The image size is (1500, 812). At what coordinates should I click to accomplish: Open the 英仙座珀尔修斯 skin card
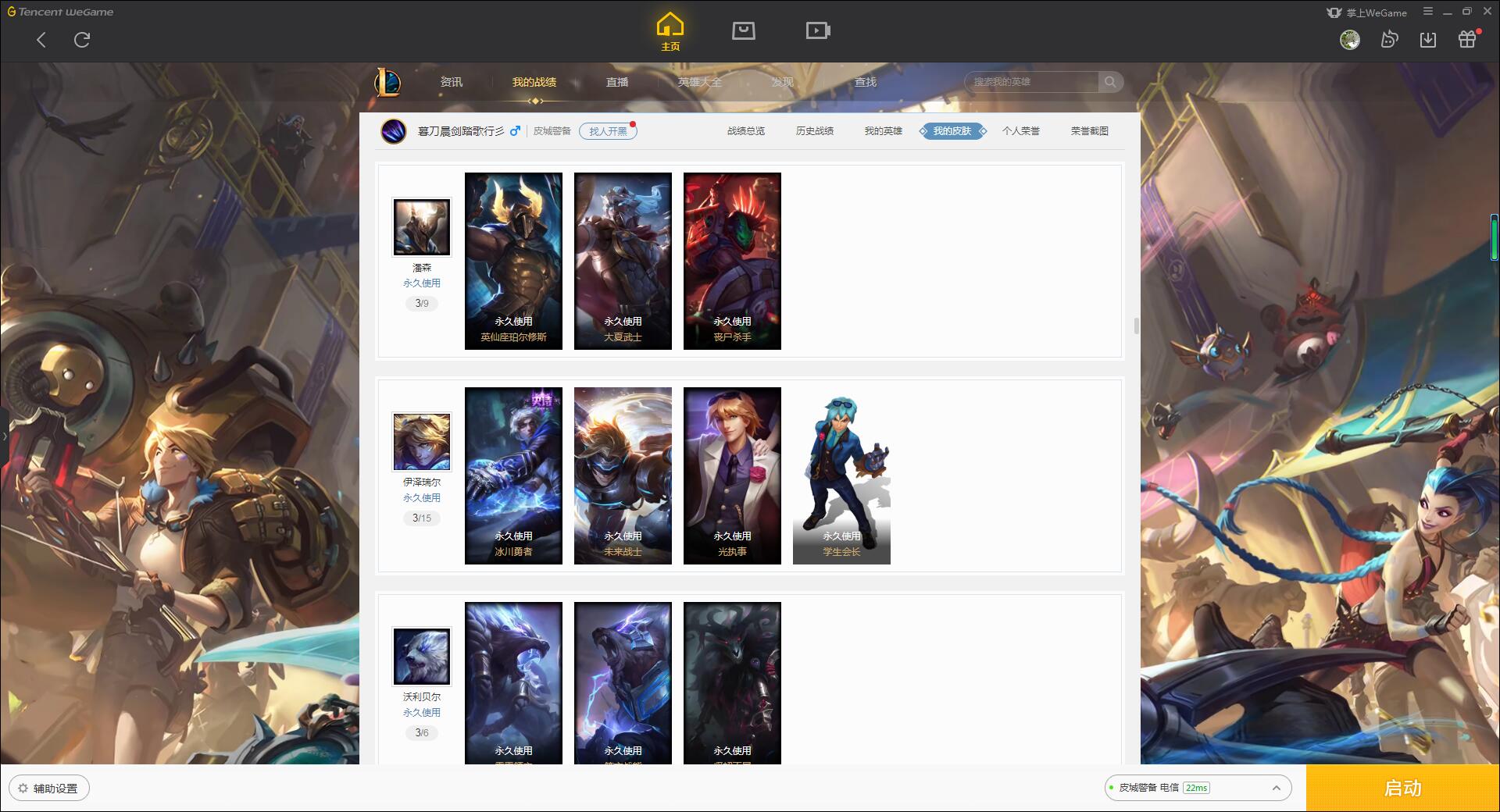pyautogui.click(x=513, y=261)
